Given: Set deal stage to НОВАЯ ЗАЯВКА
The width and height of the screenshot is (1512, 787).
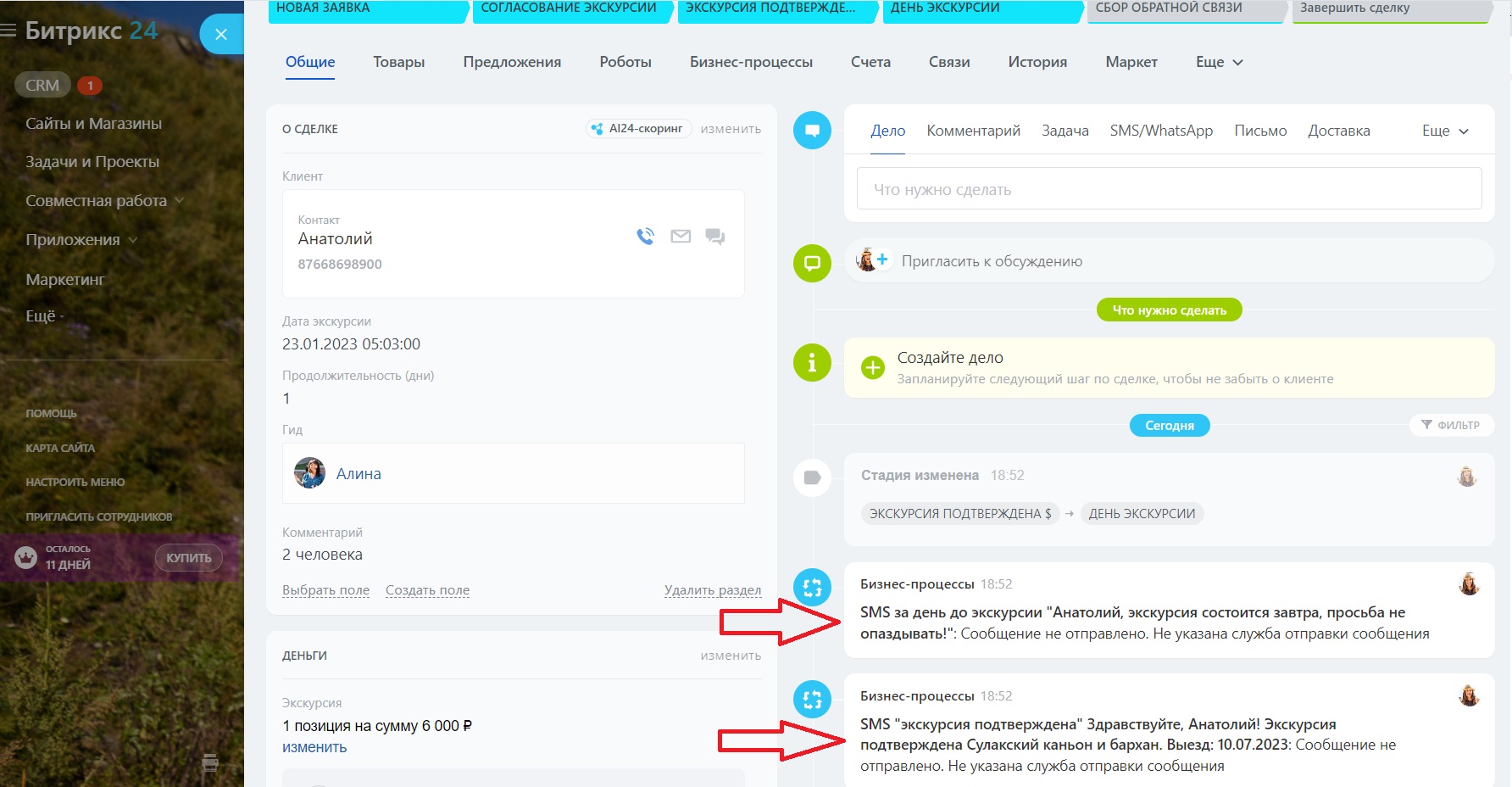Looking at the screenshot, I should coord(368,10).
